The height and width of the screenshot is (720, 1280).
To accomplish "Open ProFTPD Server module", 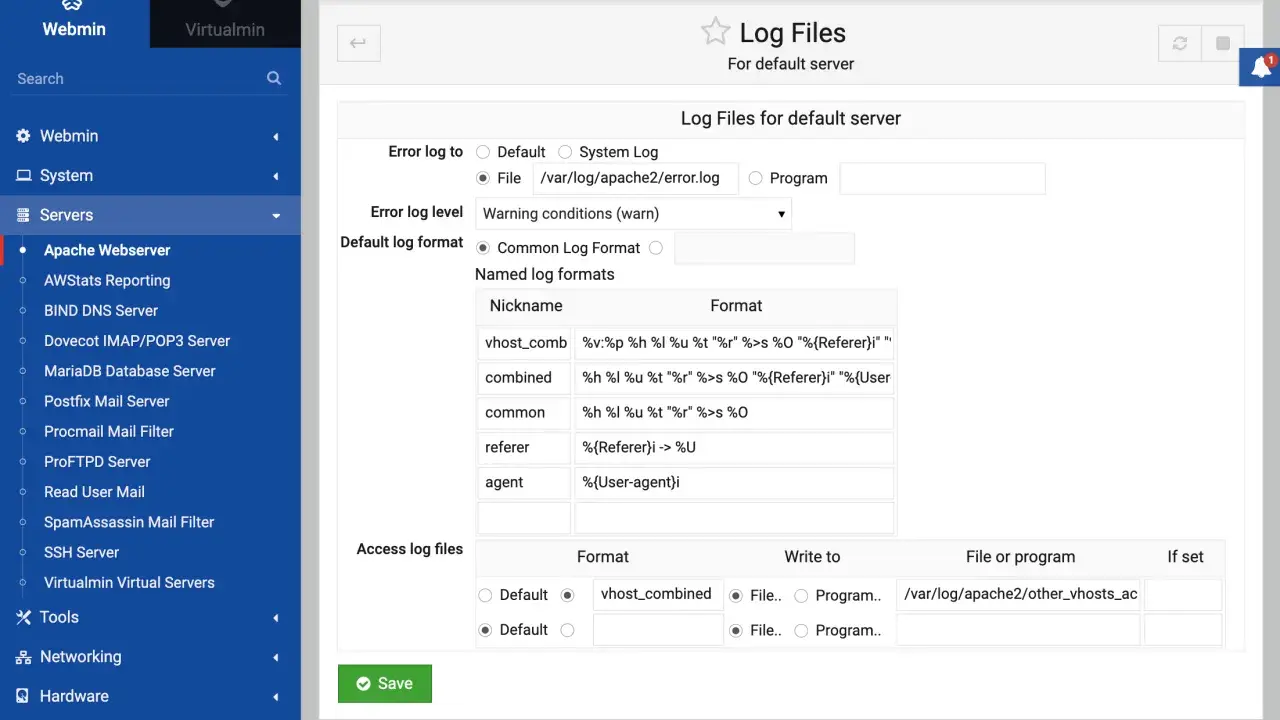I will 97,461.
